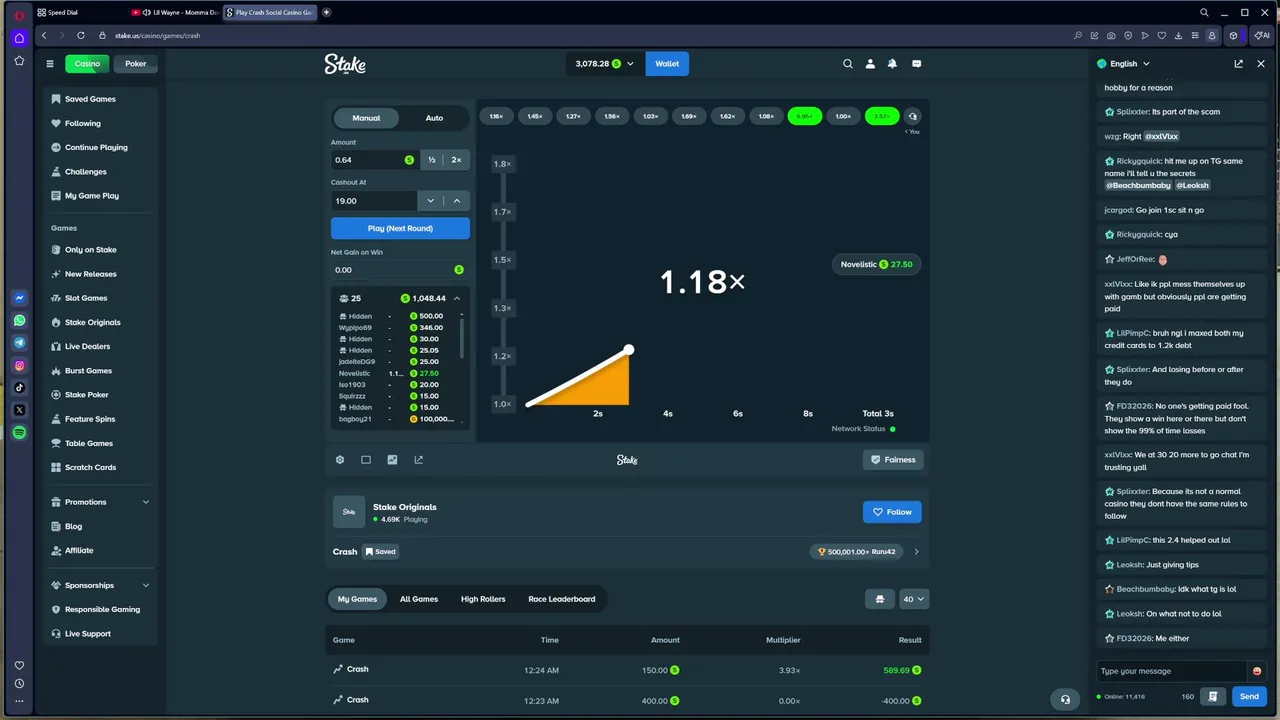
Task: Halve the bet amount
Action: coord(432,160)
